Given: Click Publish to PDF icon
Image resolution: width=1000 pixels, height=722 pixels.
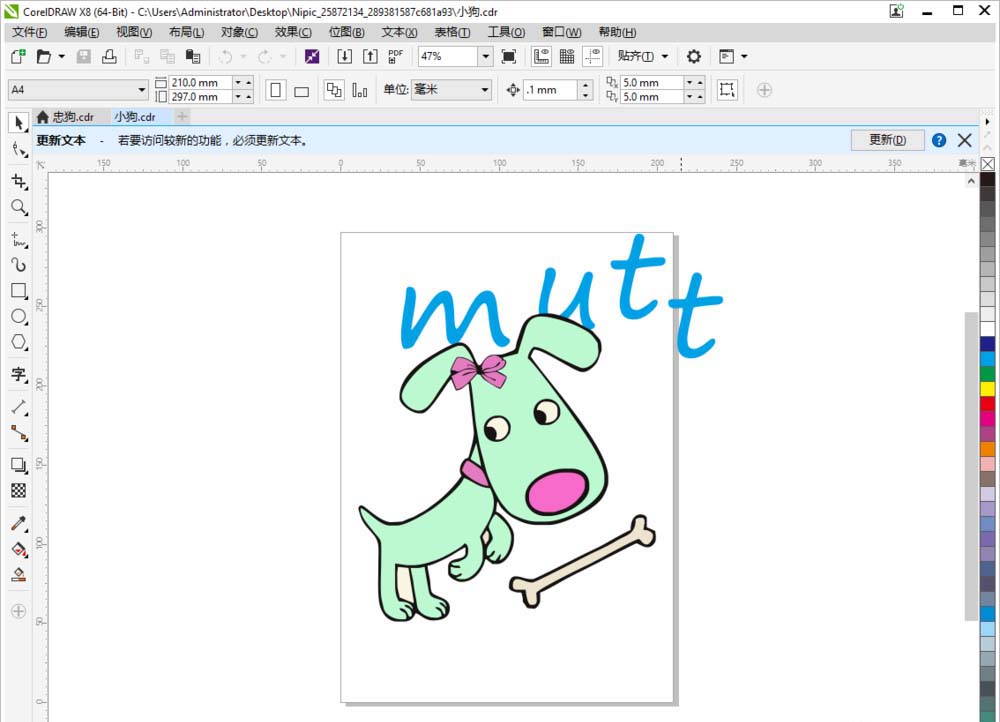Looking at the screenshot, I should (x=395, y=56).
